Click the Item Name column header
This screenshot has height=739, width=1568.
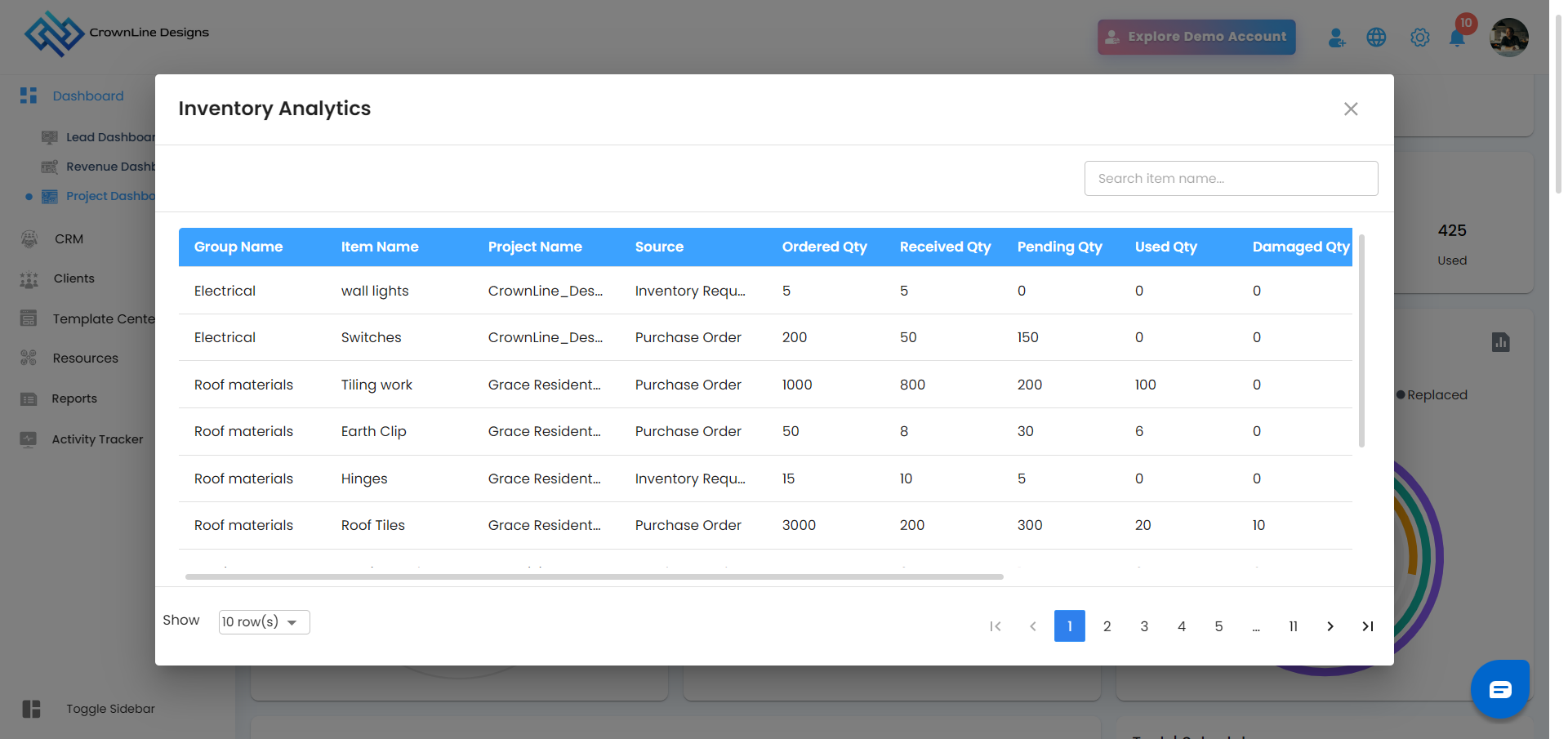click(x=380, y=247)
